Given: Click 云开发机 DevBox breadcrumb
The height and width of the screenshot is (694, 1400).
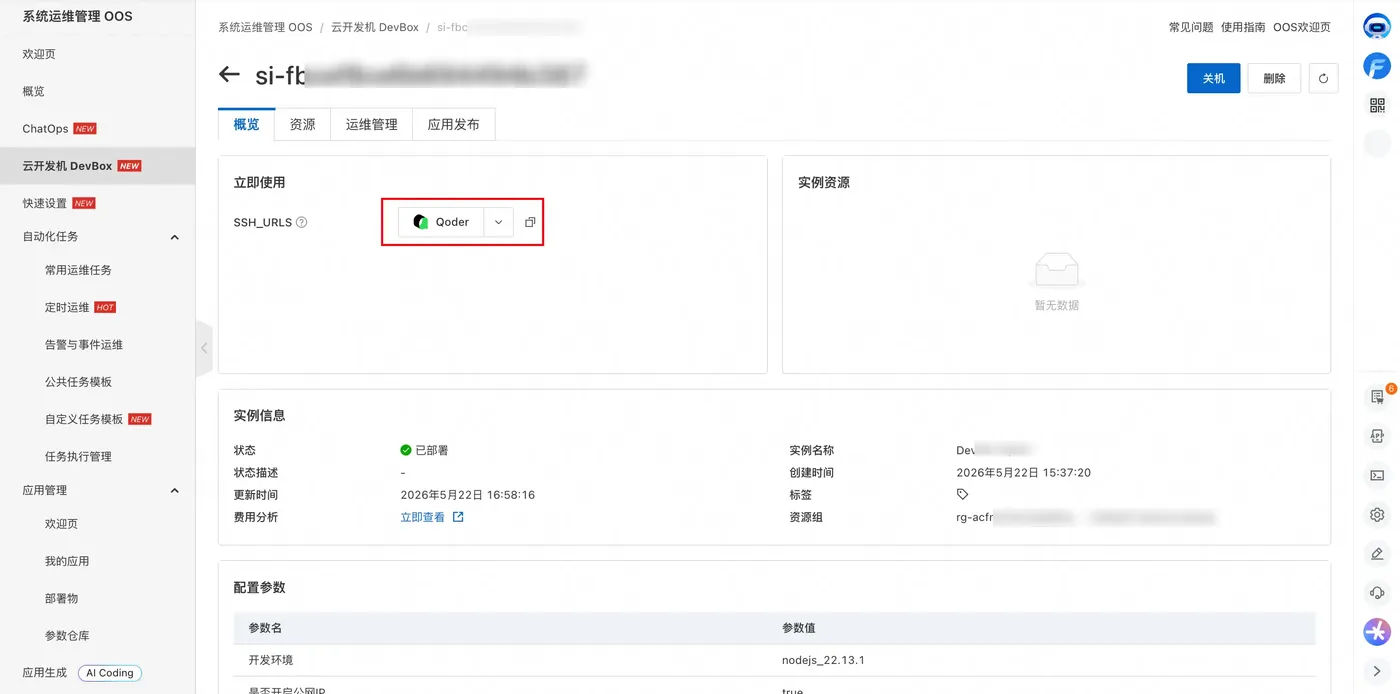Looking at the screenshot, I should click(375, 27).
